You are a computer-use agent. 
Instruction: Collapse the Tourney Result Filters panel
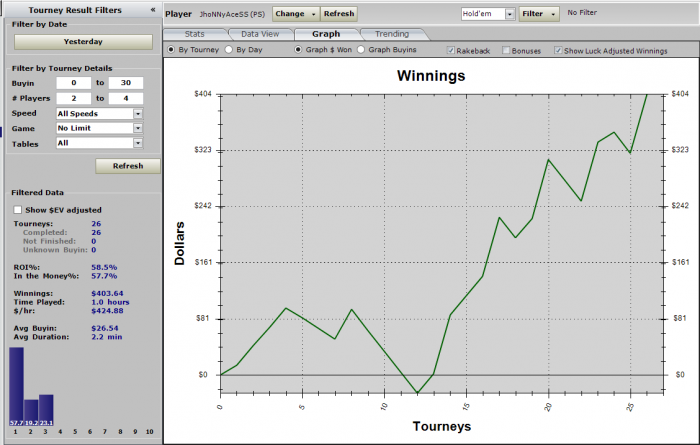tap(153, 9)
